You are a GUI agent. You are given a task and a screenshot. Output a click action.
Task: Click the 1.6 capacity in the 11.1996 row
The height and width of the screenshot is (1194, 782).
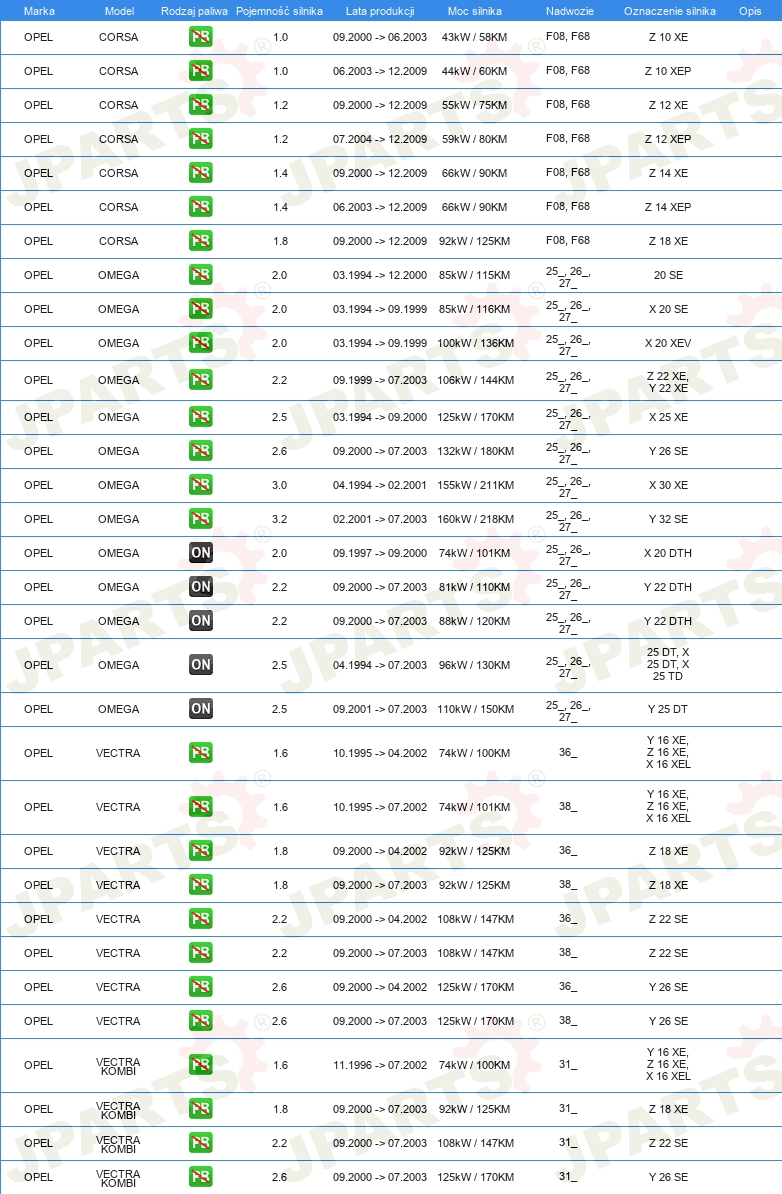[280, 1066]
